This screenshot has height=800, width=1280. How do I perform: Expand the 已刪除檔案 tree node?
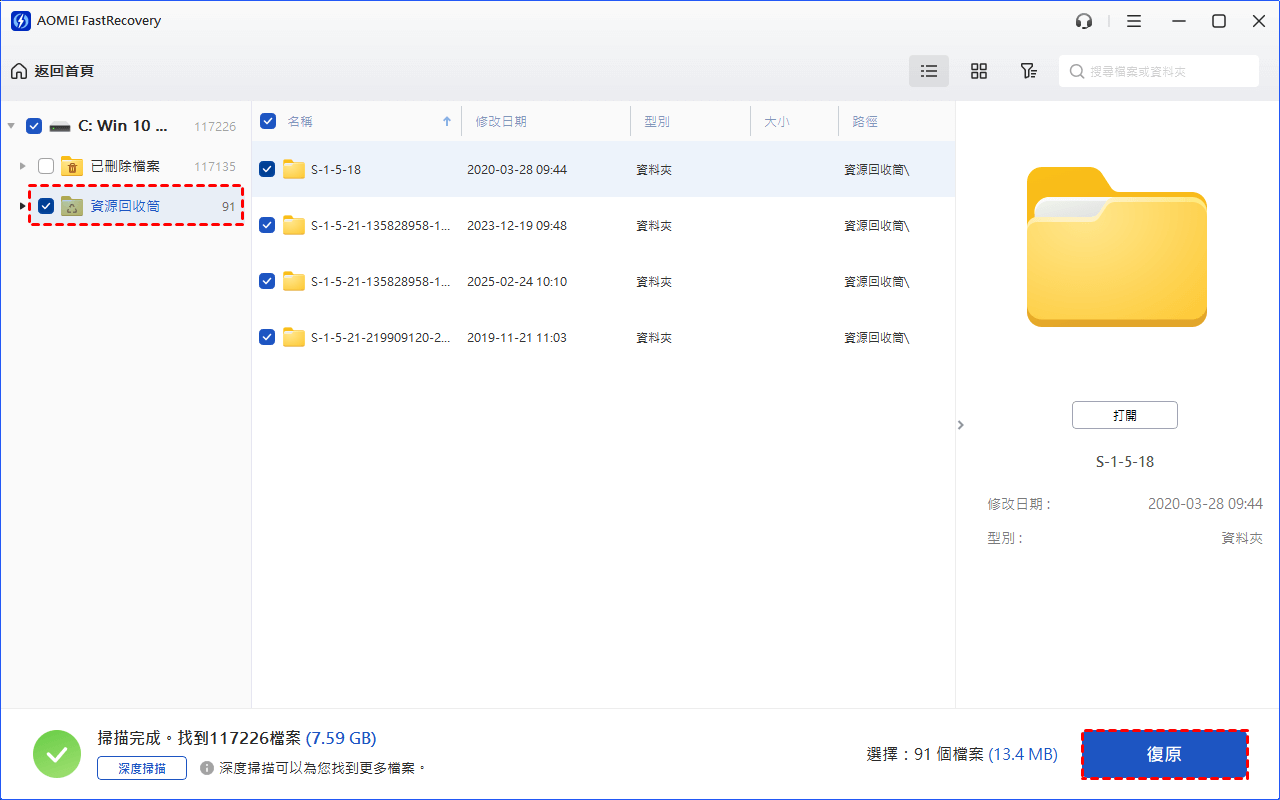(x=24, y=166)
